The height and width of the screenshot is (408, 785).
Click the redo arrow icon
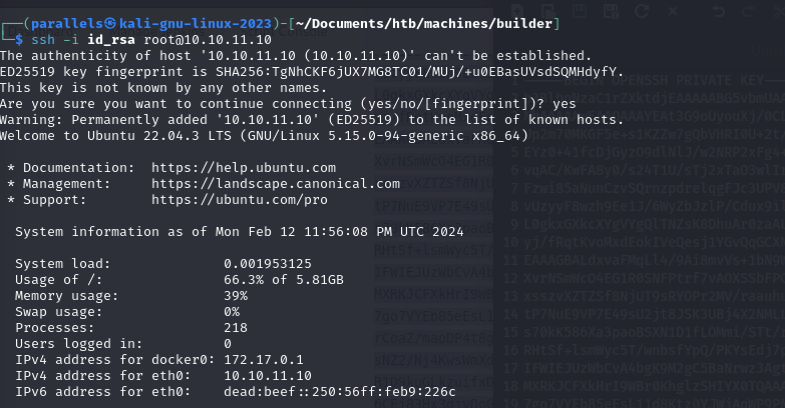[748, 11]
